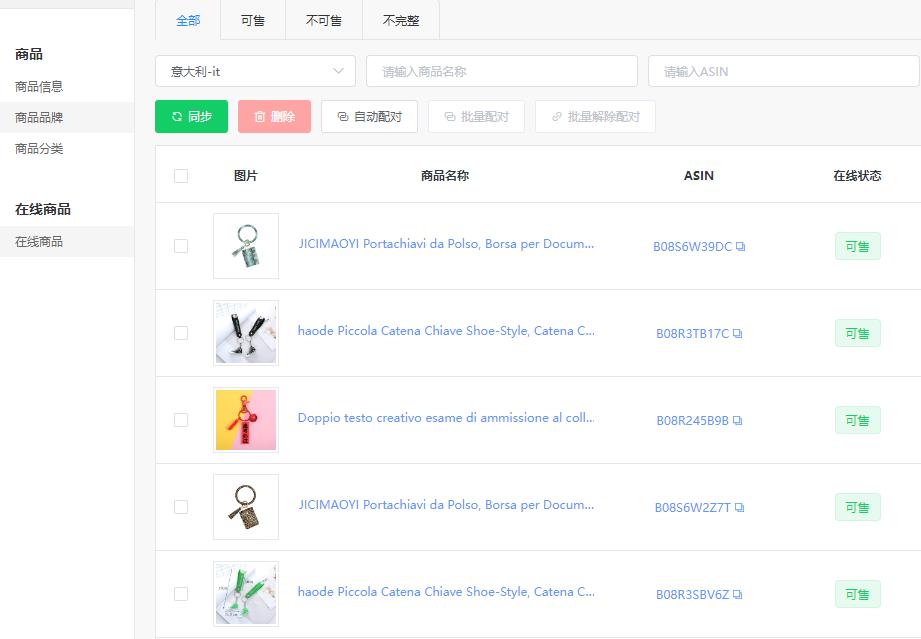Copy ASIN B08R3TB17C using its copy icon

[x=736, y=334]
